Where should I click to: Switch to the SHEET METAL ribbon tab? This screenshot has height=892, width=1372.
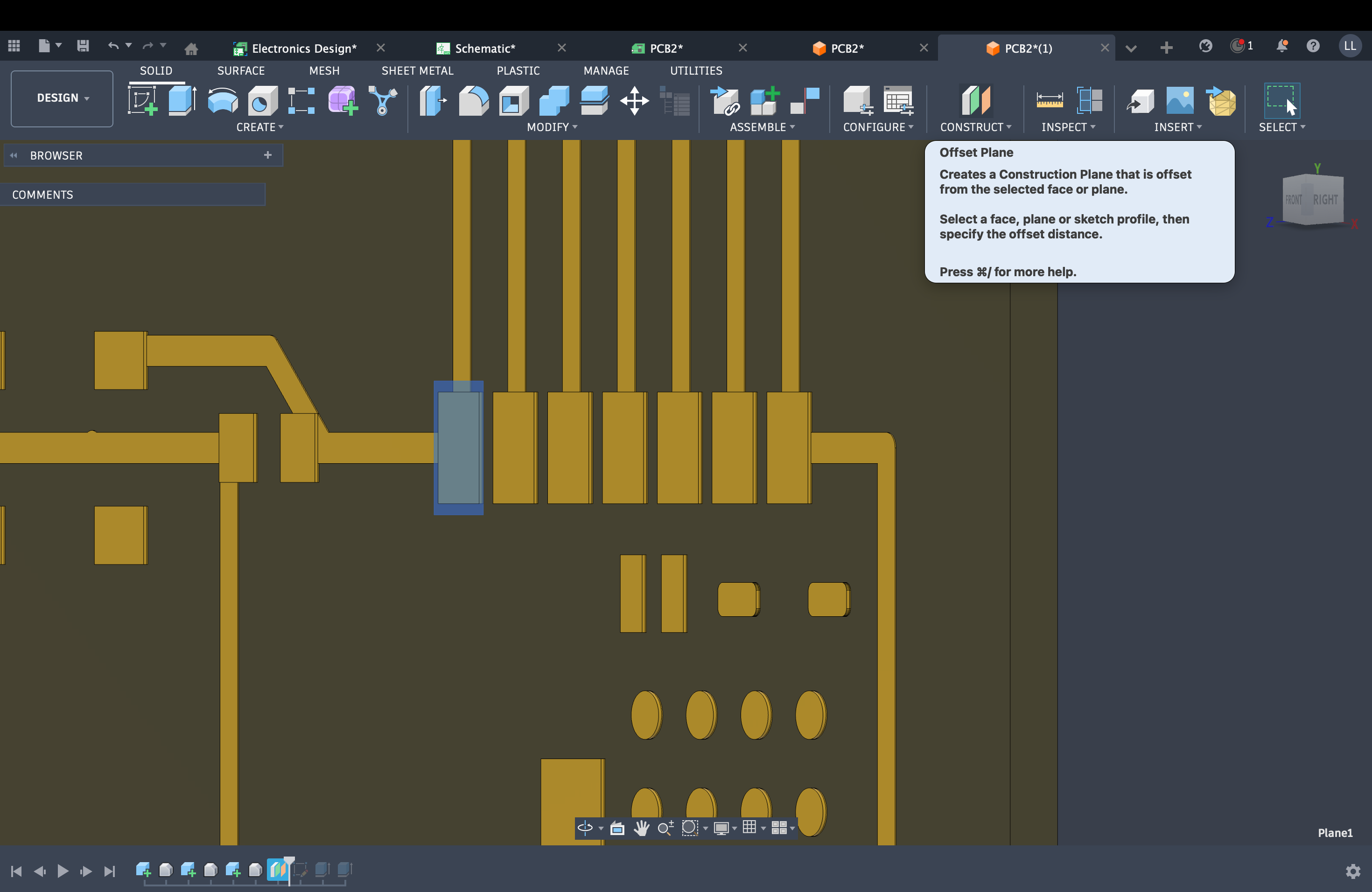(x=417, y=70)
